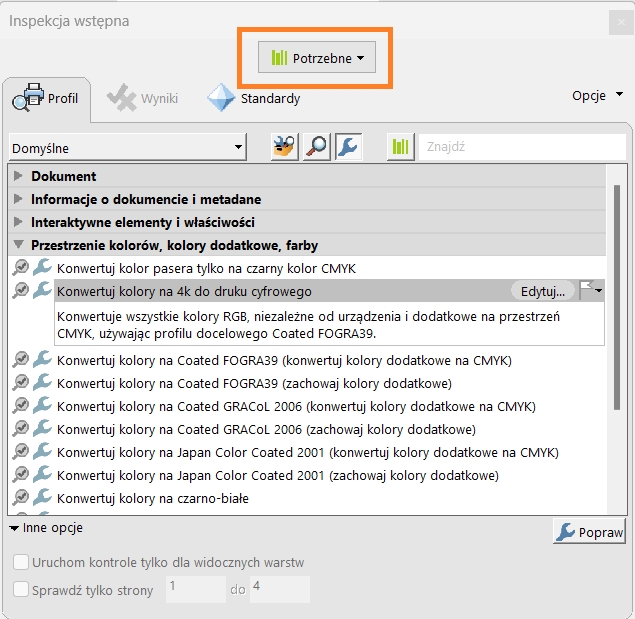This screenshot has height=619, width=635.
Task: Open the Opcje menu
Action: pyautogui.click(x=597, y=96)
